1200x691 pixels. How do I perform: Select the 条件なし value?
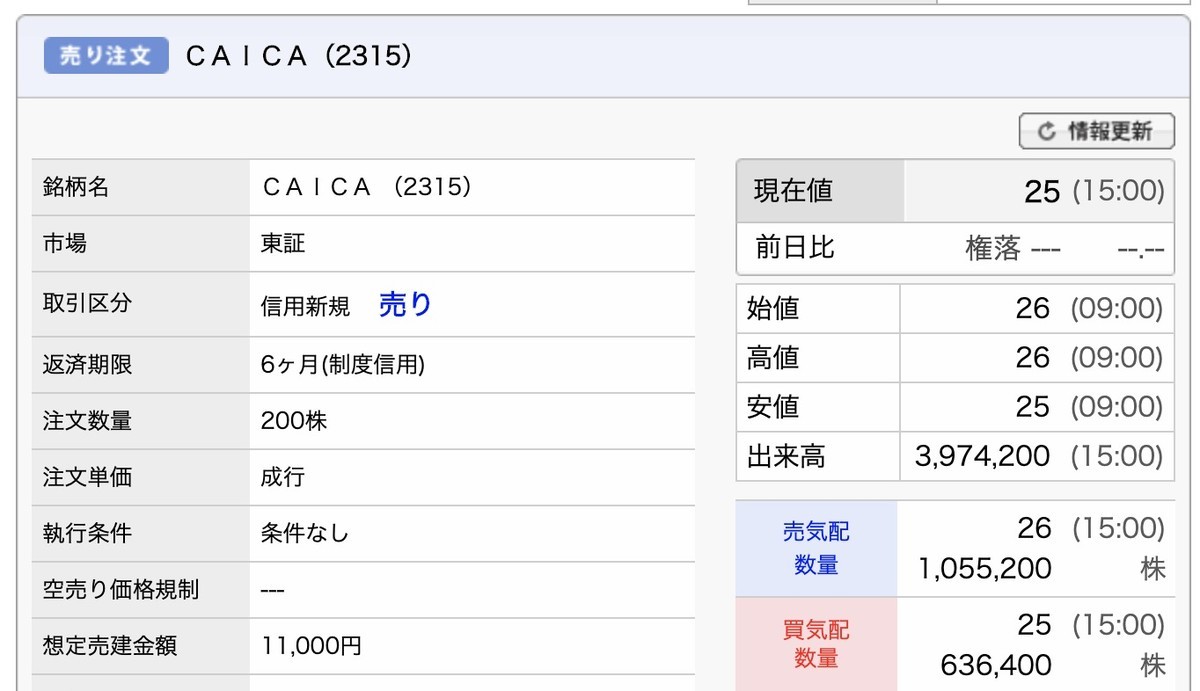click(305, 533)
